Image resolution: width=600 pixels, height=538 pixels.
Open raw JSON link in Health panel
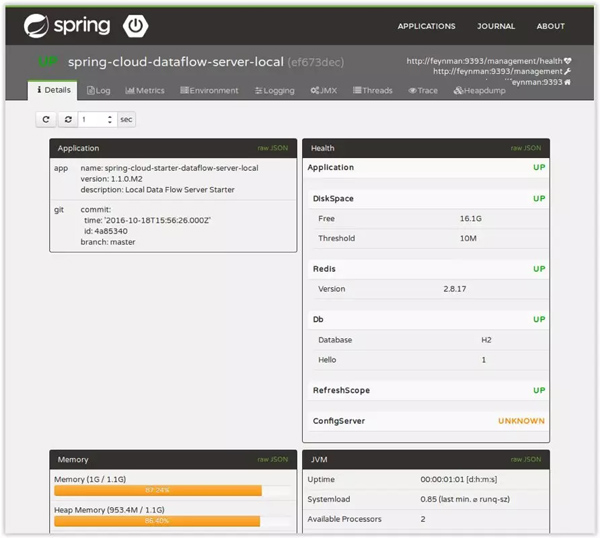[x=525, y=148]
